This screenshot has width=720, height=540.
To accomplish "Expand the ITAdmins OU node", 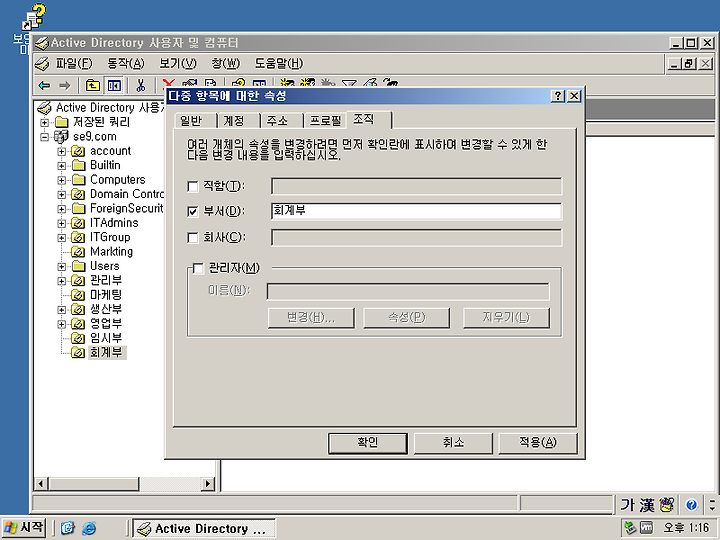I will point(62,223).
